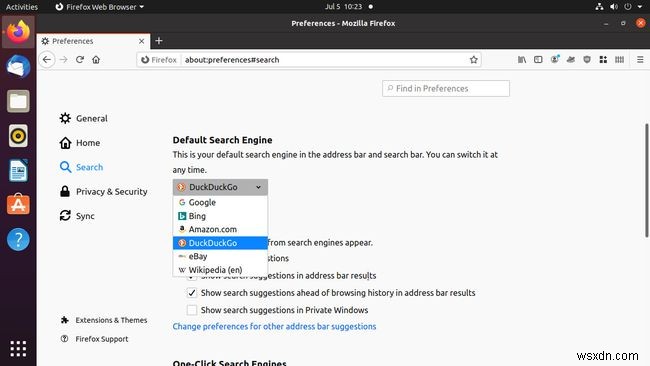Image resolution: width=650 pixels, height=366 pixels.
Task: Open the Firefox Account icon
Action: click(x=555, y=60)
